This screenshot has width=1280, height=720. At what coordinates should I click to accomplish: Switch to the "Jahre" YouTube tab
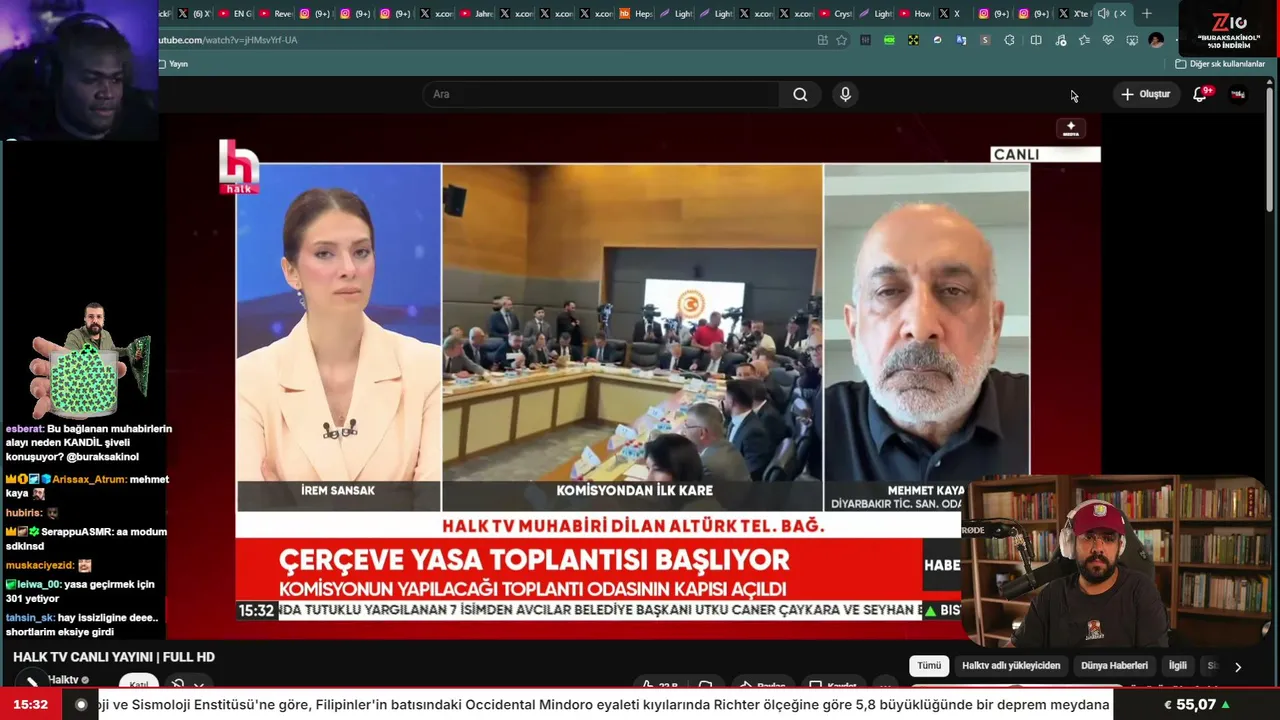coord(477,14)
